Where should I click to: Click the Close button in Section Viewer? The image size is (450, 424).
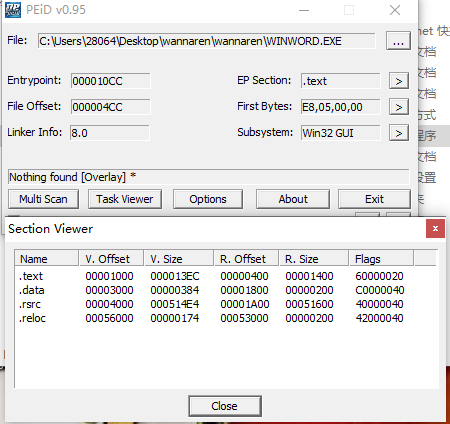(225, 406)
